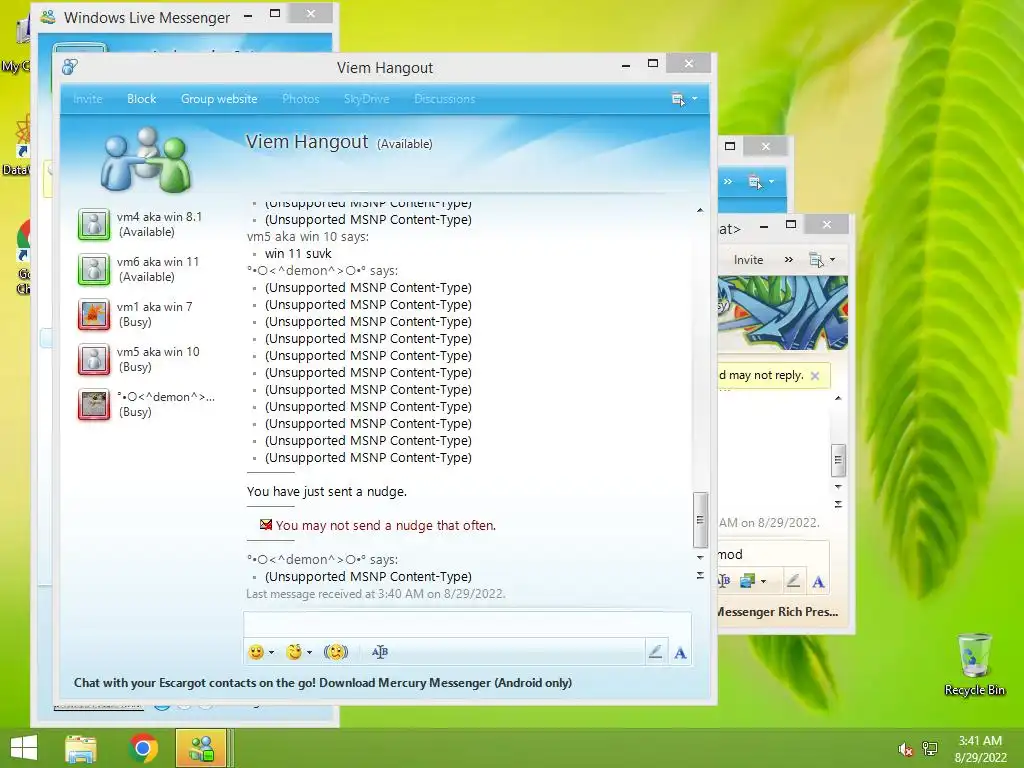Select the handwriting pen icon in Viem Hangout
Image resolution: width=1024 pixels, height=768 pixels.
point(655,652)
